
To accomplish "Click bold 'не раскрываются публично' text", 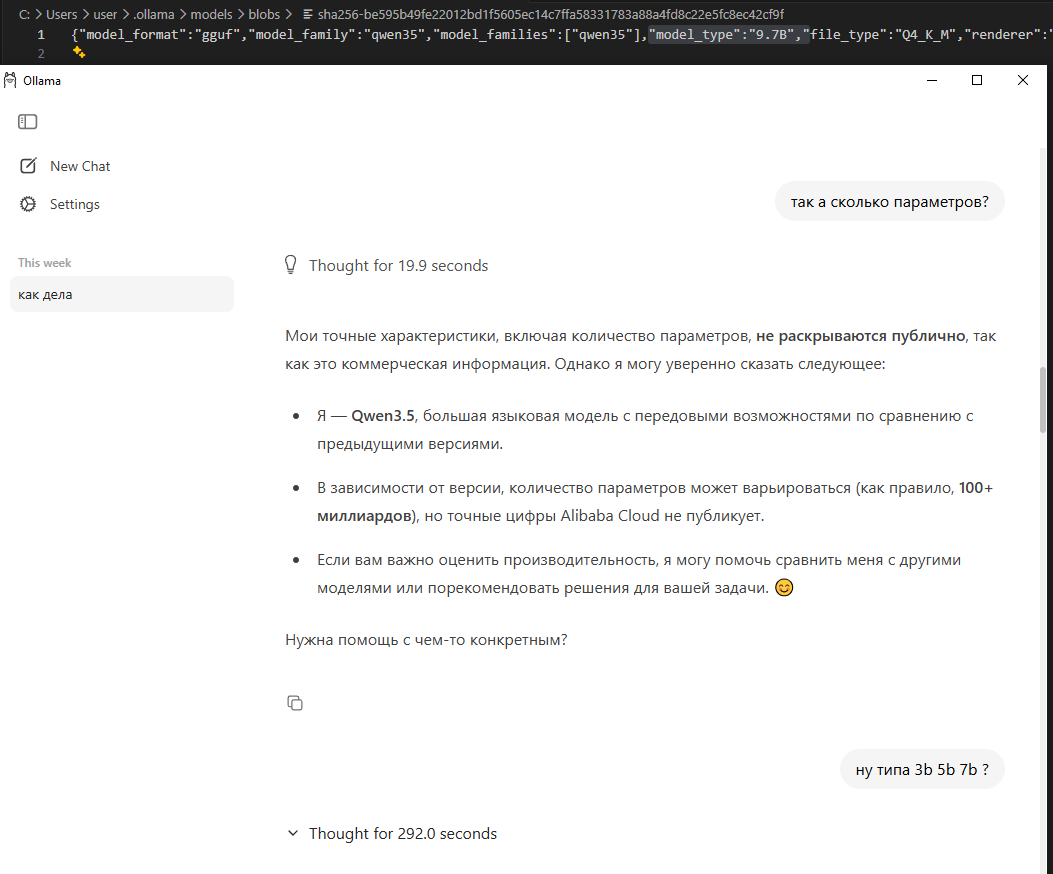I will coord(861,336).
